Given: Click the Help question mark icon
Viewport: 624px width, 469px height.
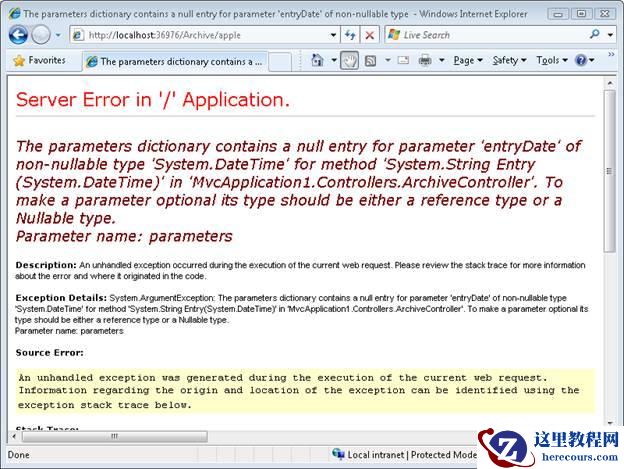Looking at the screenshot, I should click(581, 60).
